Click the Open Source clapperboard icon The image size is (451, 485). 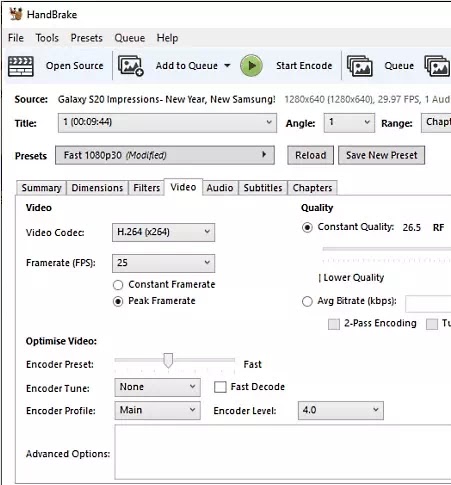[21, 66]
